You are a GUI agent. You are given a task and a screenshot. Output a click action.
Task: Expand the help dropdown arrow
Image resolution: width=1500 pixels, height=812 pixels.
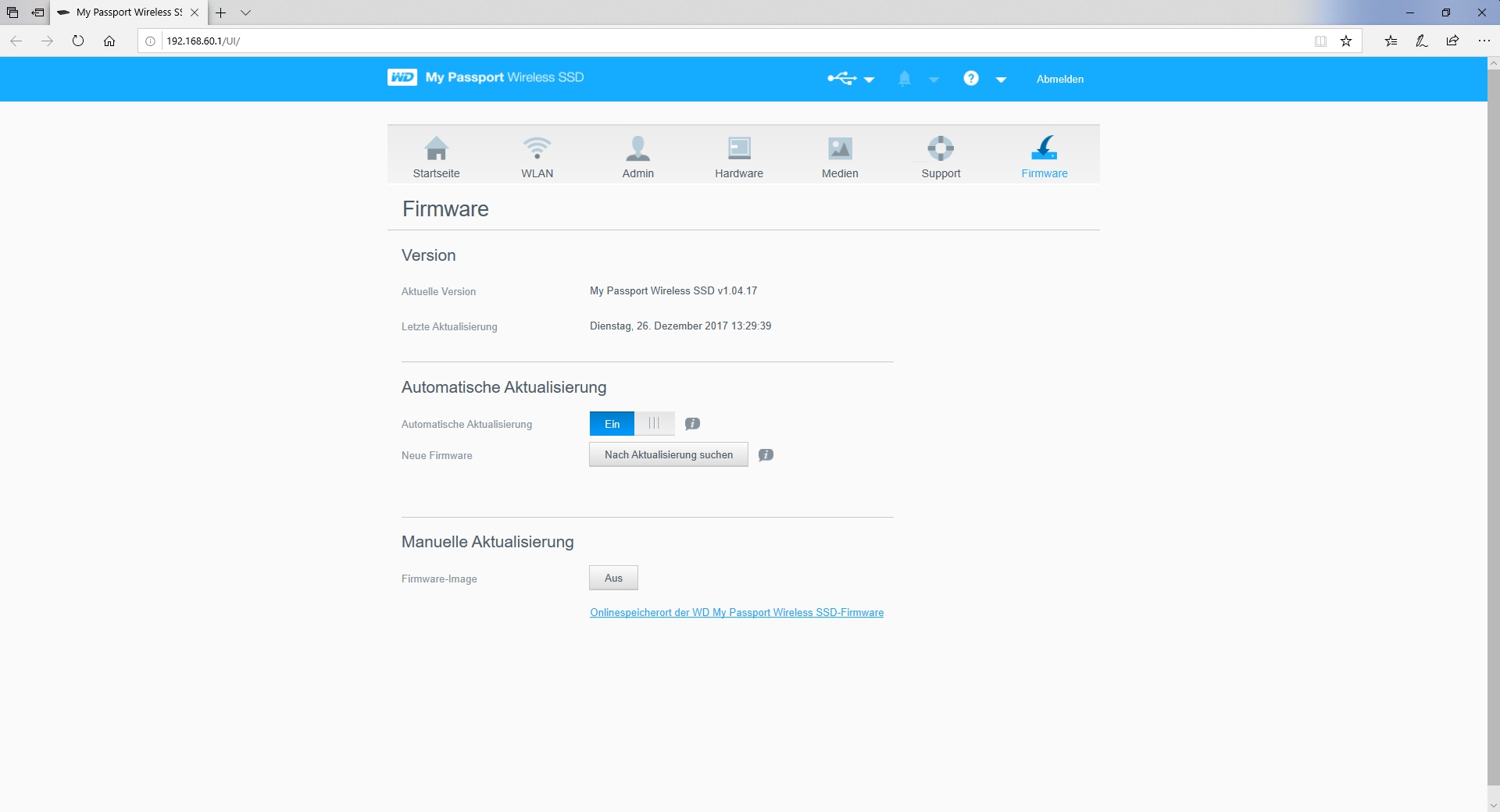[x=1001, y=80]
